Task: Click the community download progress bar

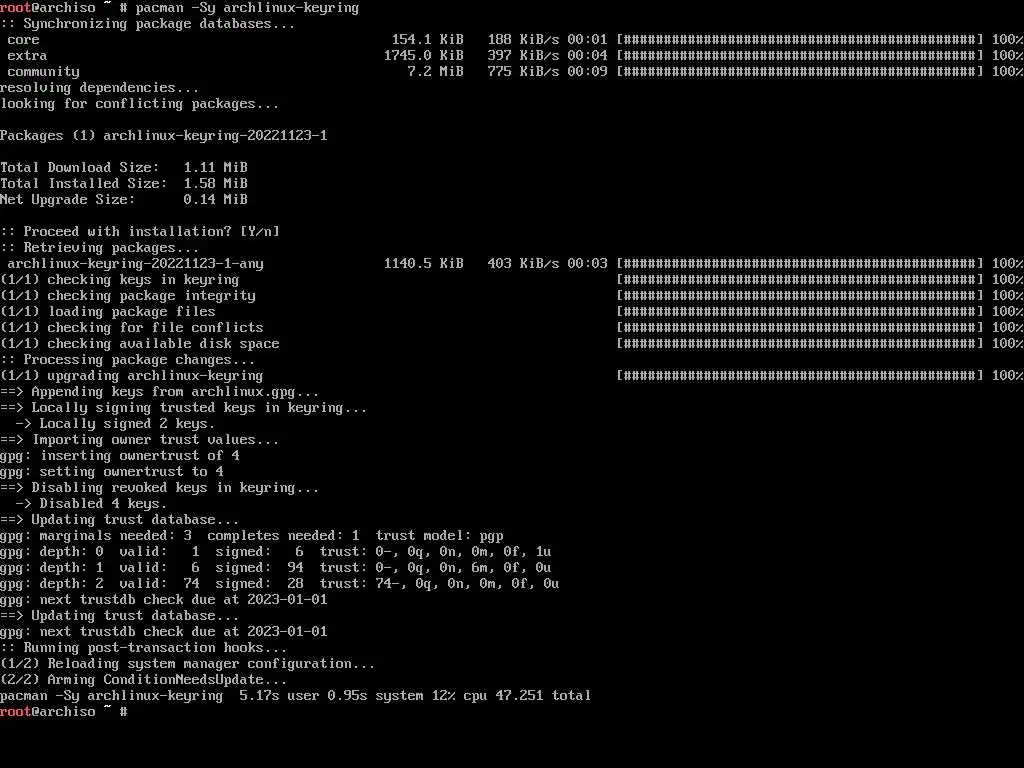Action: pos(800,72)
